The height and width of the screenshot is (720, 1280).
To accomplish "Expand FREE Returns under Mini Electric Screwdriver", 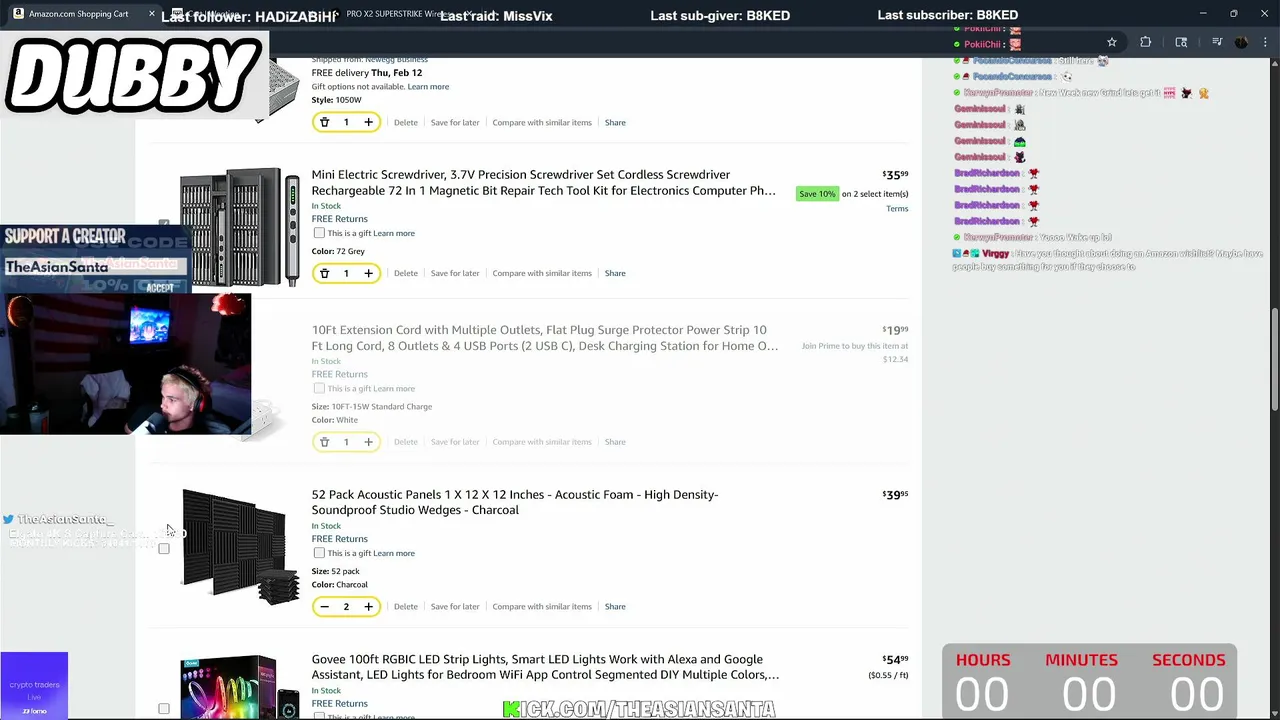I will 339,219.
